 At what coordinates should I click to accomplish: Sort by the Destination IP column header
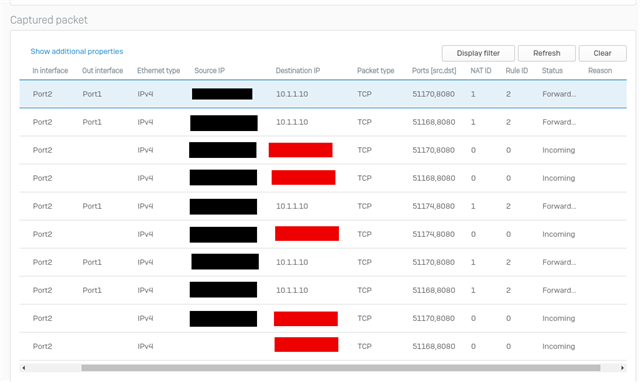298,71
